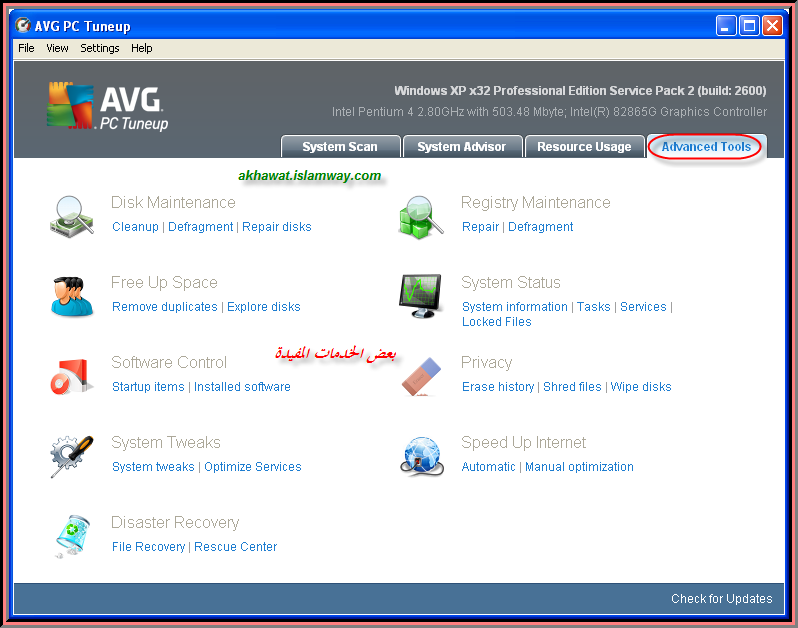Launch Explore disks tool
This screenshot has width=798, height=628.
pos(264,307)
